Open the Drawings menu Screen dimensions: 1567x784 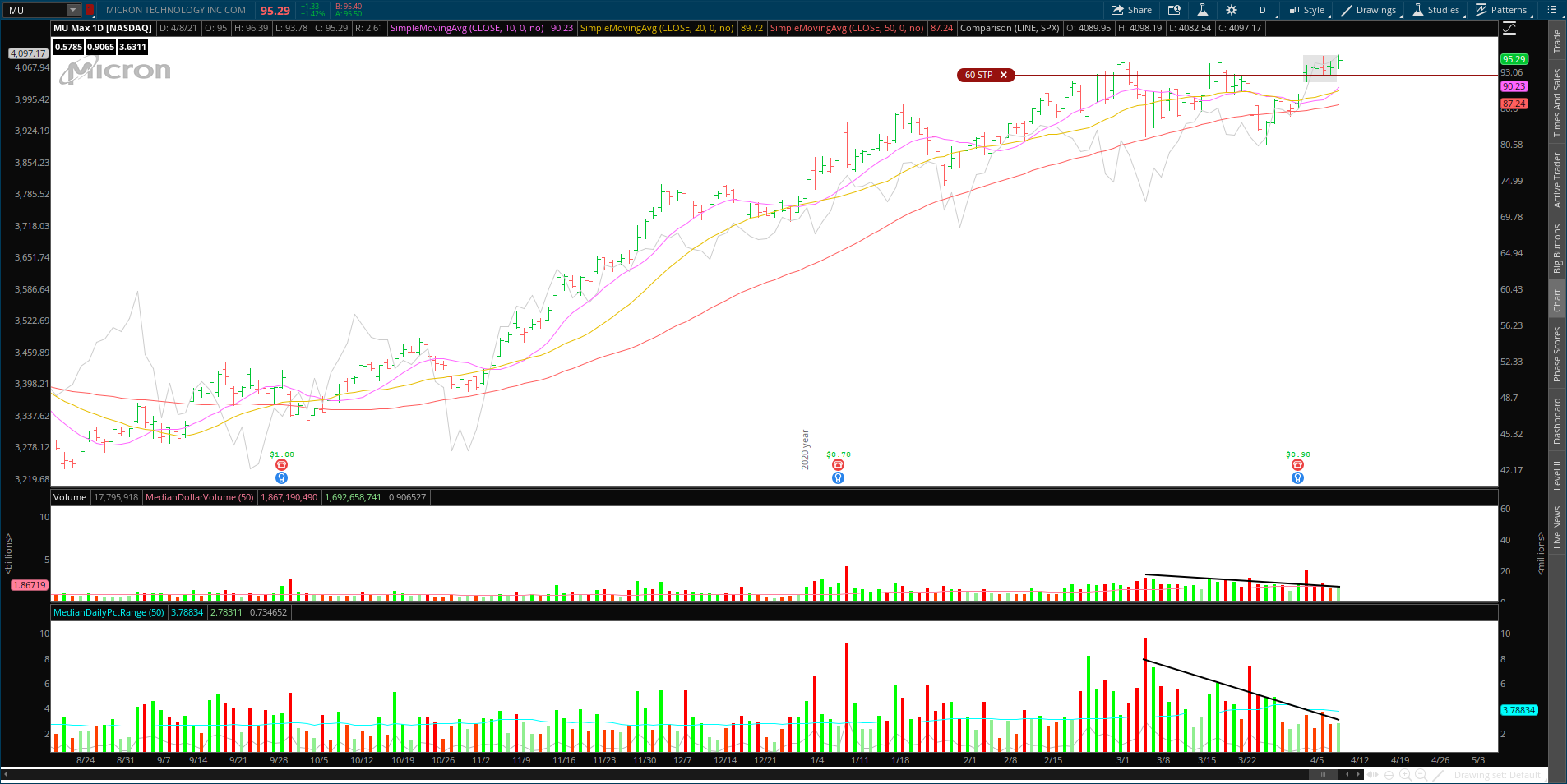[x=1369, y=10]
